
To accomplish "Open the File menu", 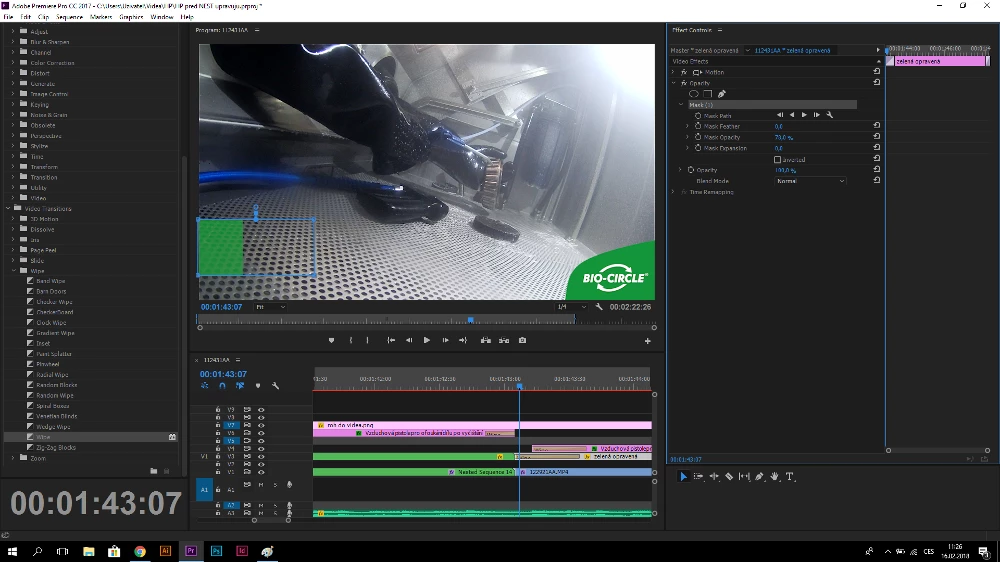I will (x=8, y=17).
